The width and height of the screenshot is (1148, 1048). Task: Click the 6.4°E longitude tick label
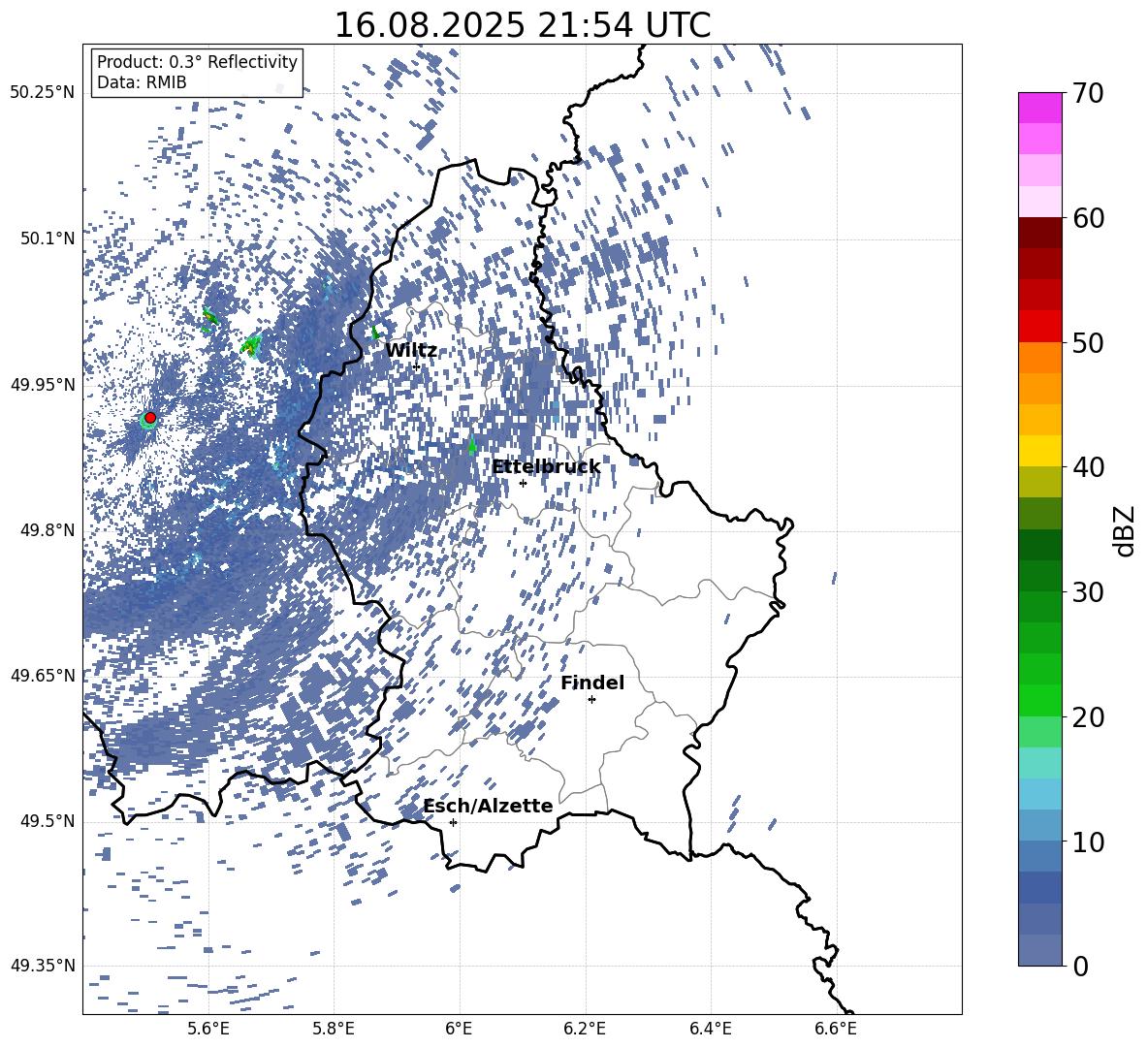pyautogui.click(x=710, y=1029)
